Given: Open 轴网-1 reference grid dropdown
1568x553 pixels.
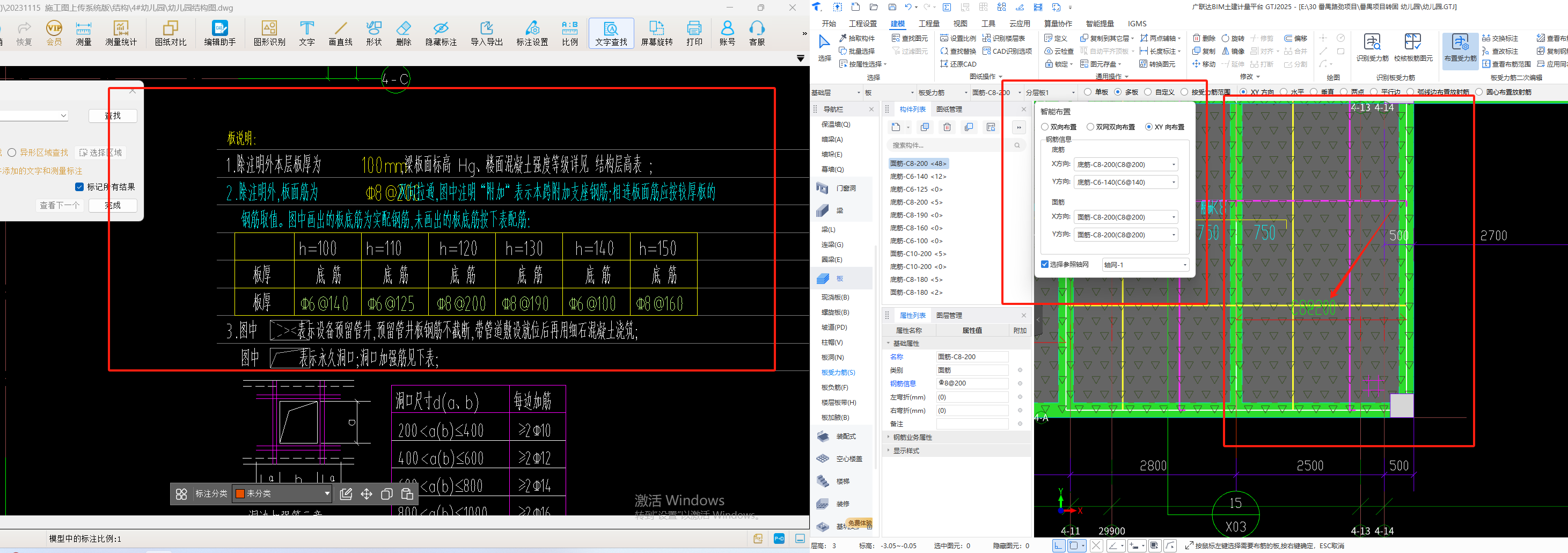Looking at the screenshot, I should 1146,265.
